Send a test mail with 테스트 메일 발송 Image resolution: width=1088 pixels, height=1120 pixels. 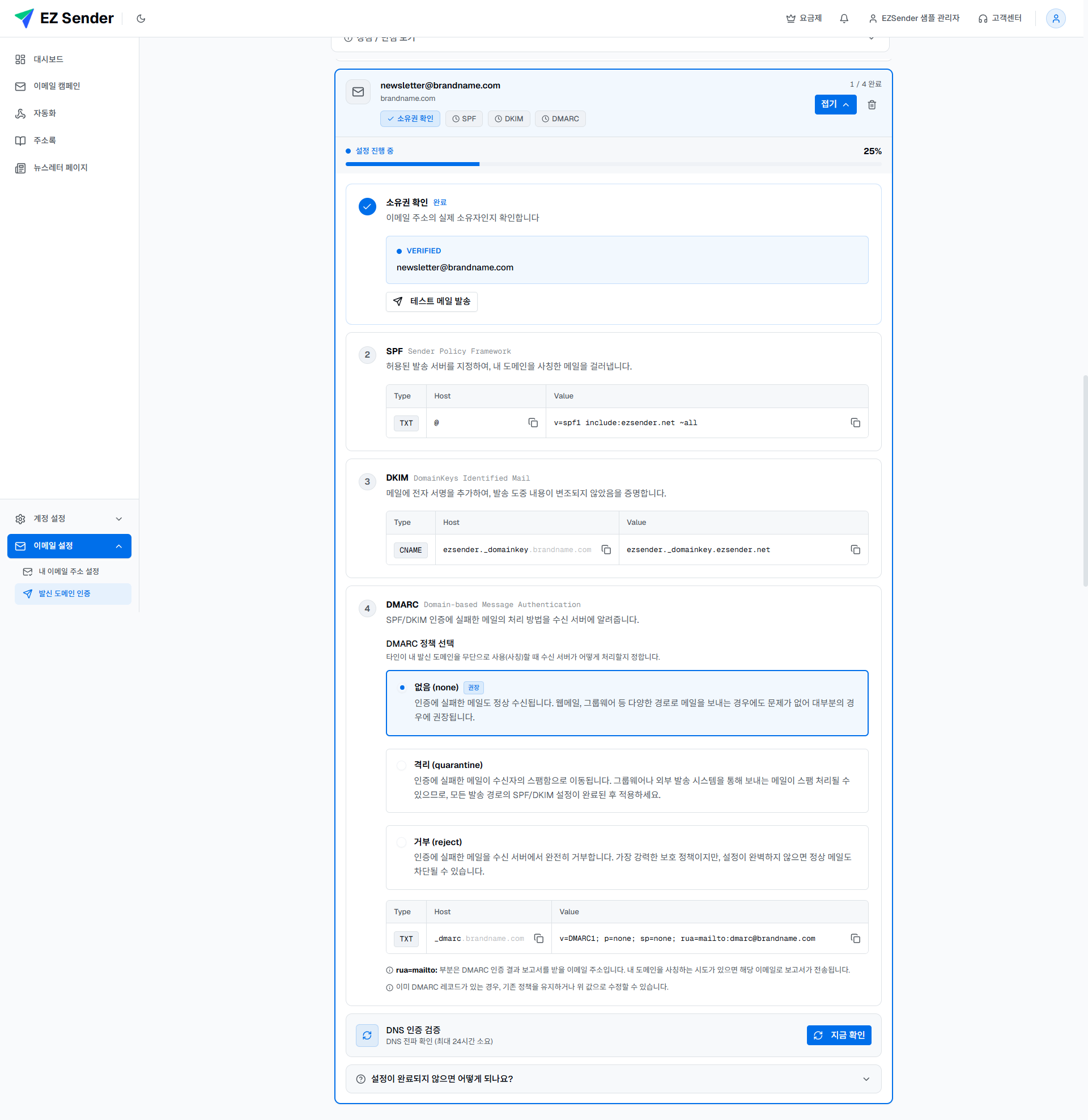[431, 302]
